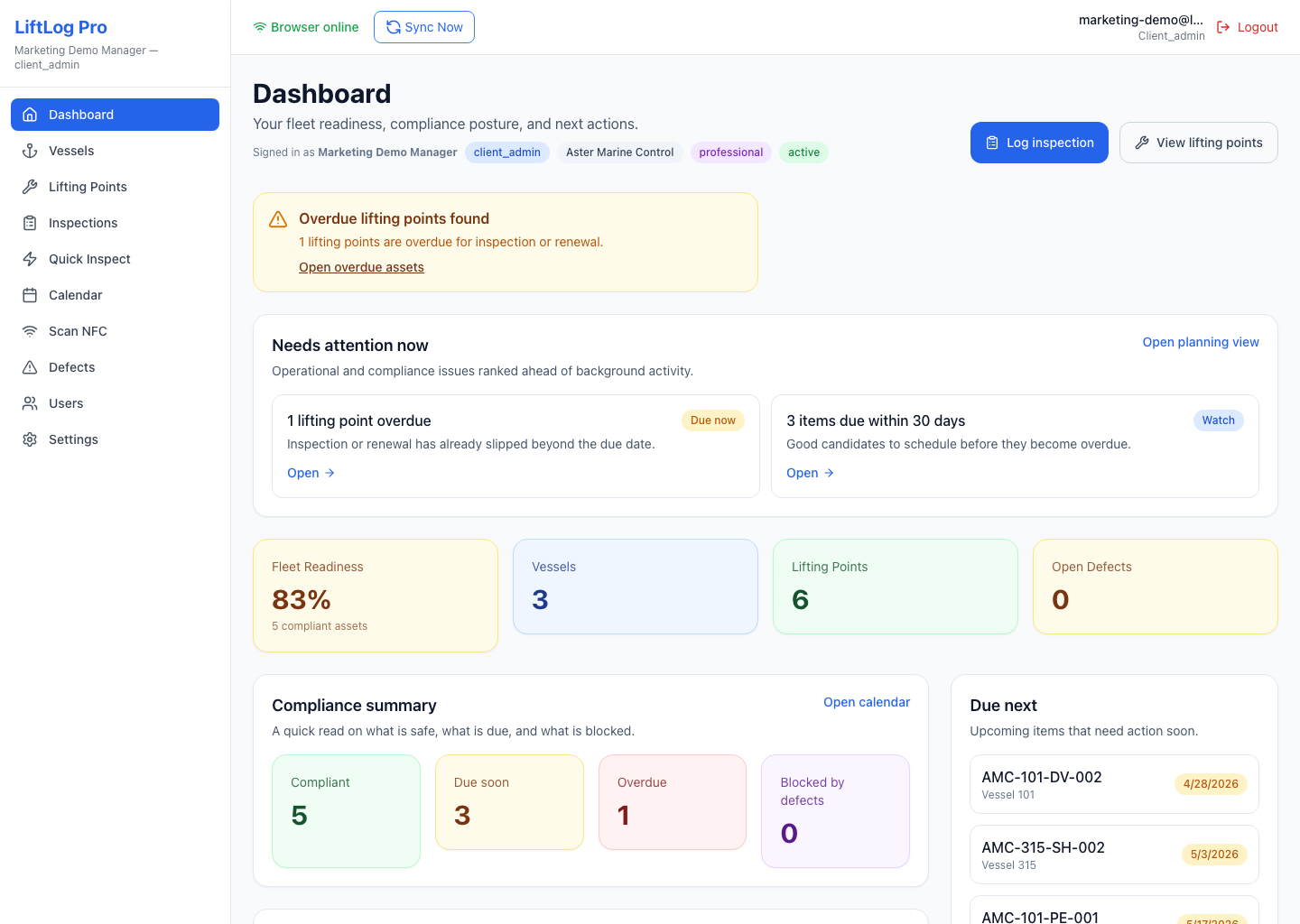Click the Open calendar link

click(867, 702)
